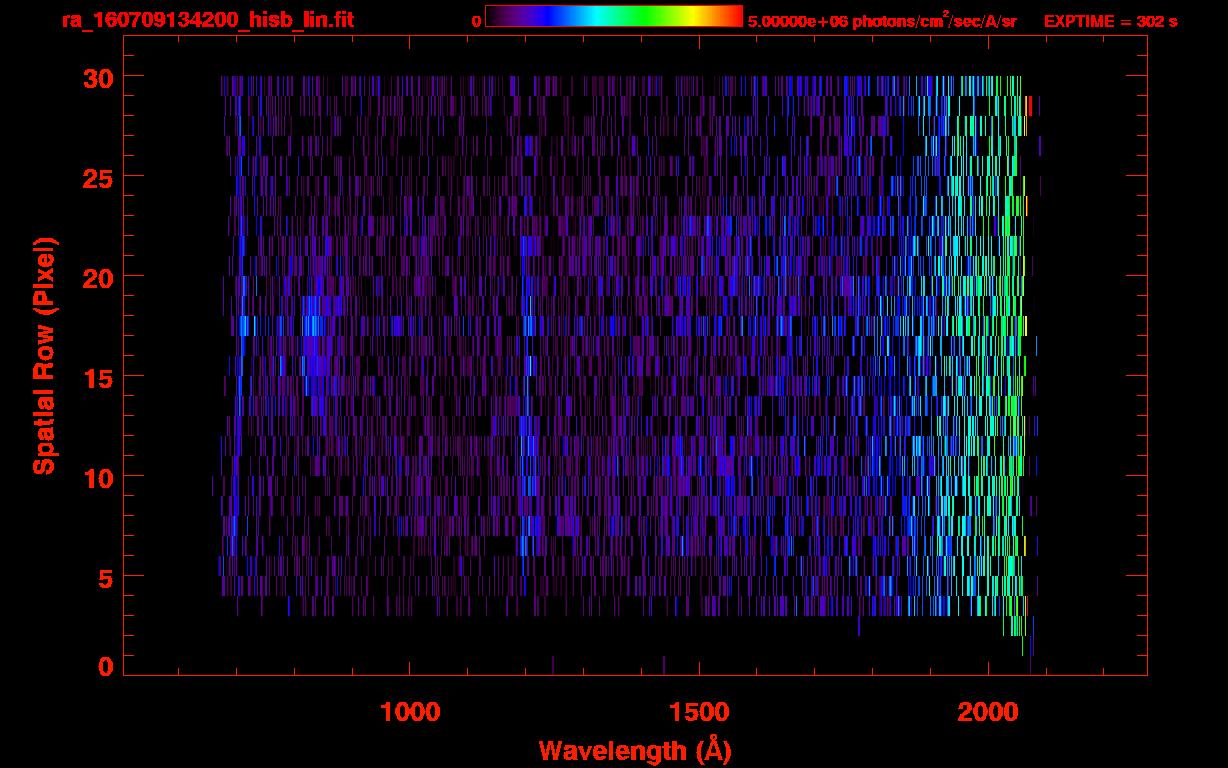This screenshot has width=1228, height=768.
Task: Click the 0 tick label on spatial axis
Action: (x=104, y=667)
